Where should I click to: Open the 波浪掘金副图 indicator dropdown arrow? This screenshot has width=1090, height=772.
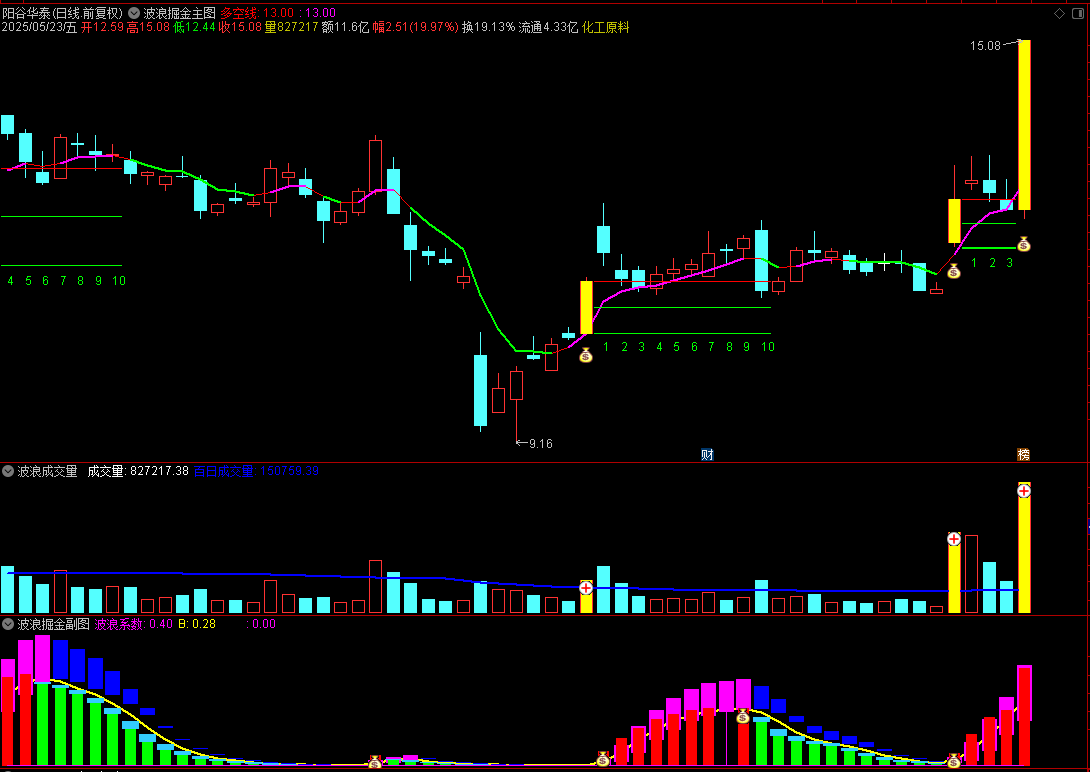click(8, 624)
